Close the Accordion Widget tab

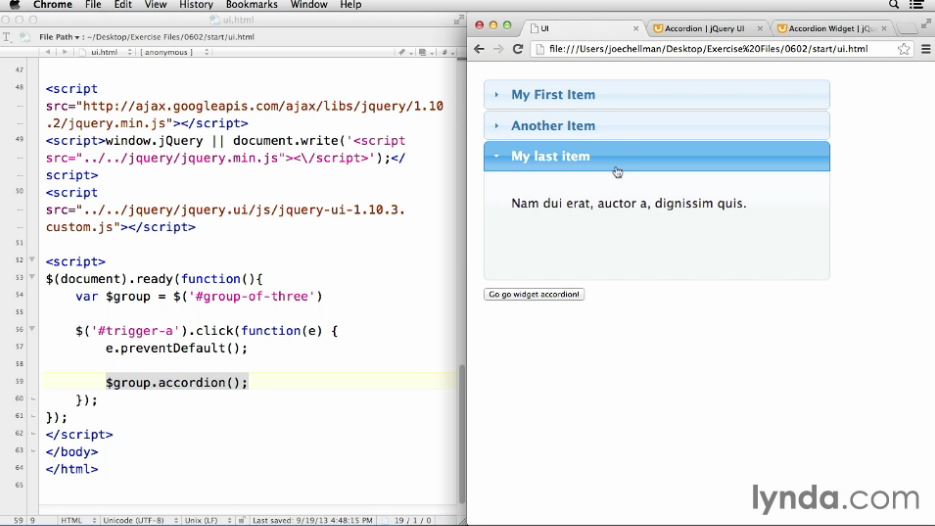884,29
